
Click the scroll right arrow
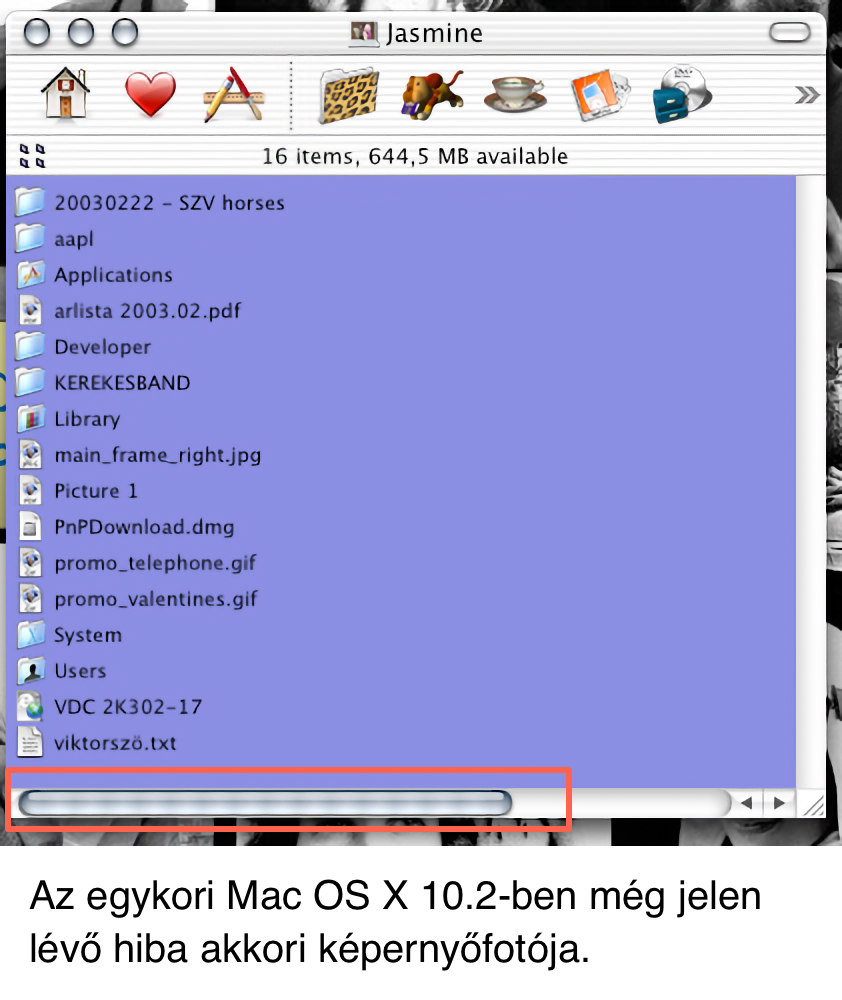(779, 802)
